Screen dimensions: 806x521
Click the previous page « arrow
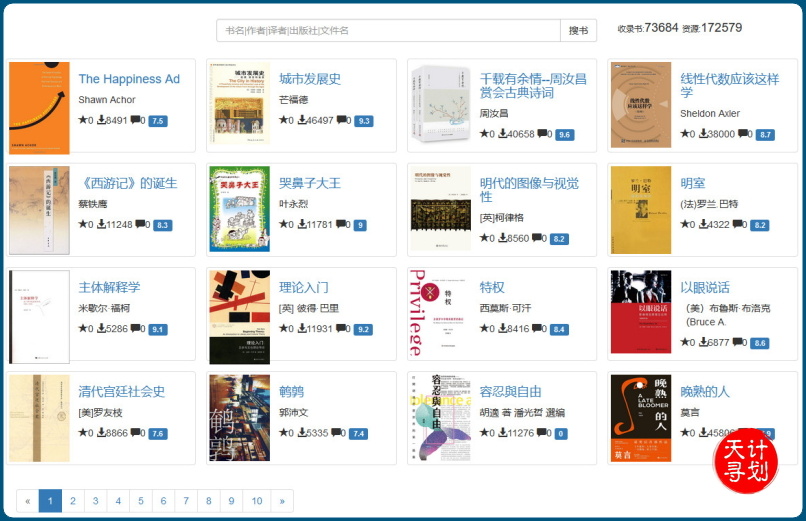click(x=28, y=501)
